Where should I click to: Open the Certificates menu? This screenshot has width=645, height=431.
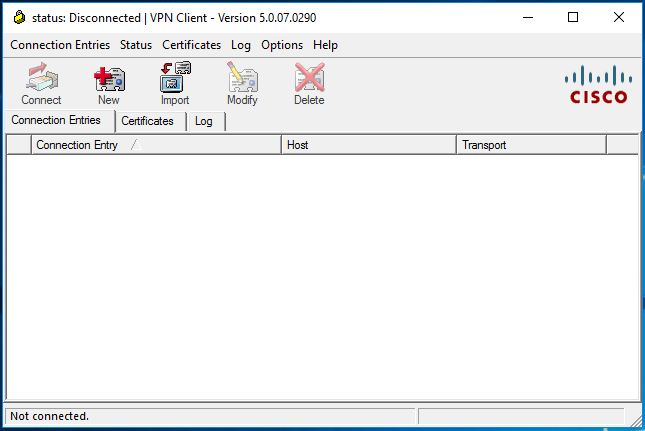[191, 45]
